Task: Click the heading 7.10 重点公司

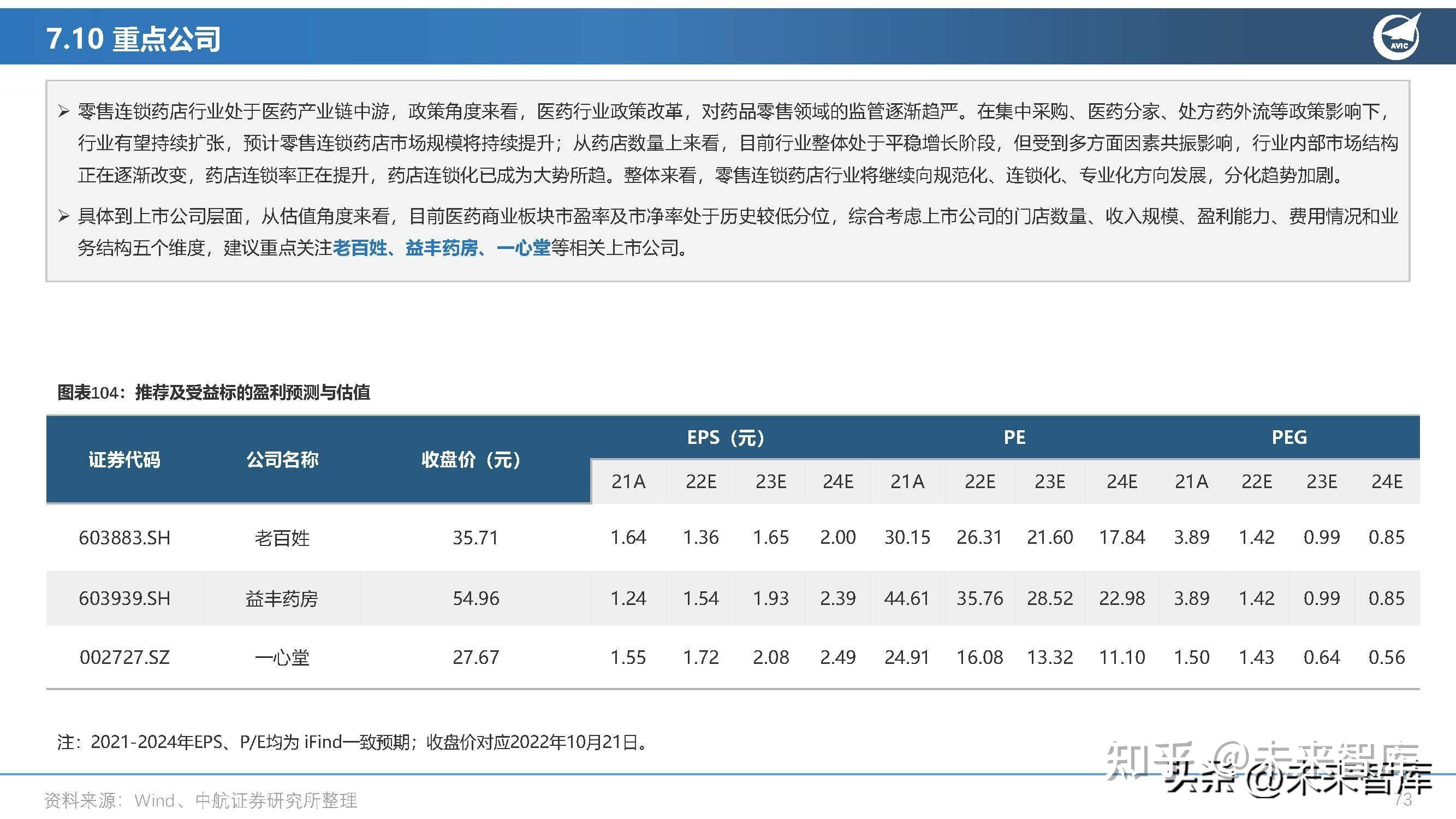Action: pyautogui.click(x=133, y=39)
